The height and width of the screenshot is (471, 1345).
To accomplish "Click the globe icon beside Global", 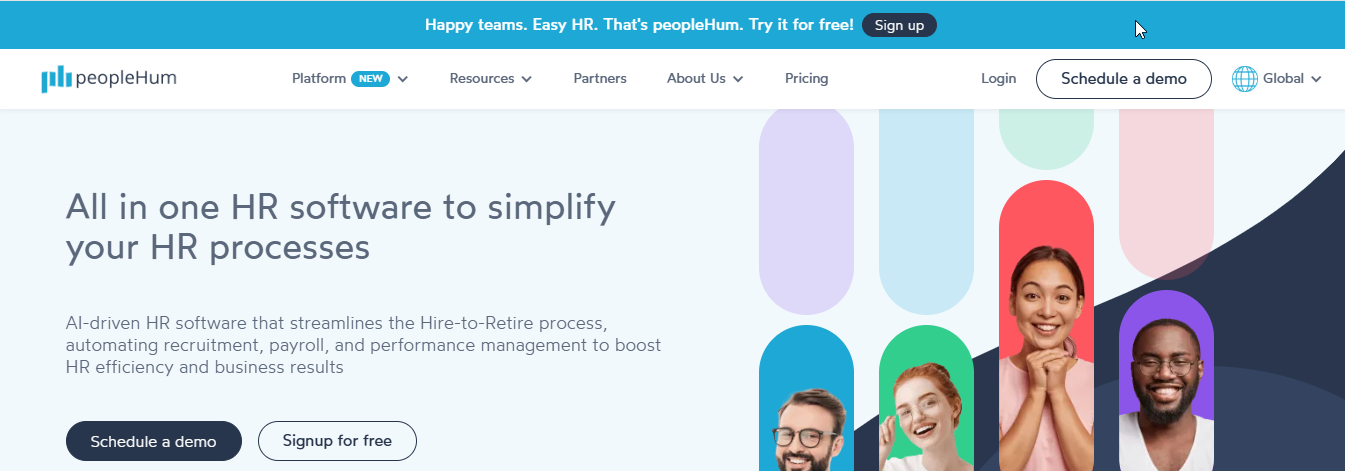I will click(x=1244, y=79).
